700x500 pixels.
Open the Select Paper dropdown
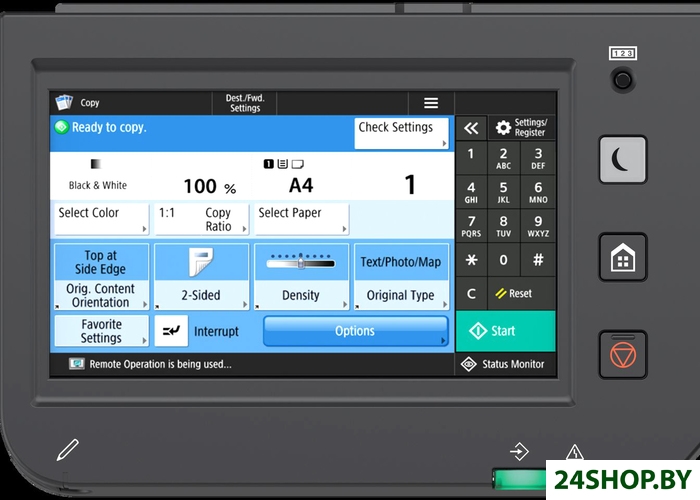tap(302, 219)
